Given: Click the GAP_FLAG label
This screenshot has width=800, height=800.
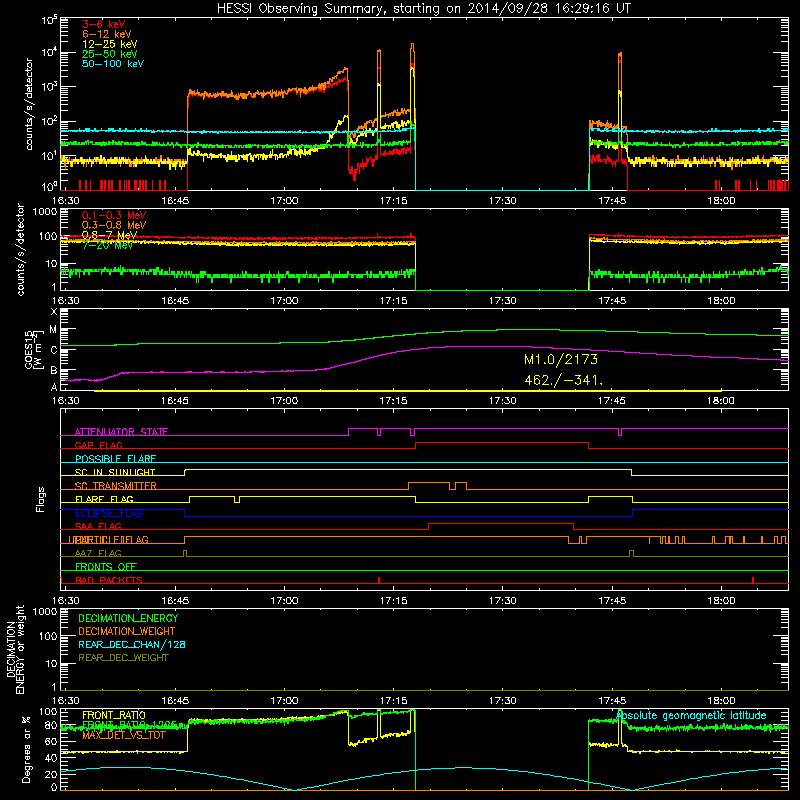Looking at the screenshot, I should click(x=98, y=445).
